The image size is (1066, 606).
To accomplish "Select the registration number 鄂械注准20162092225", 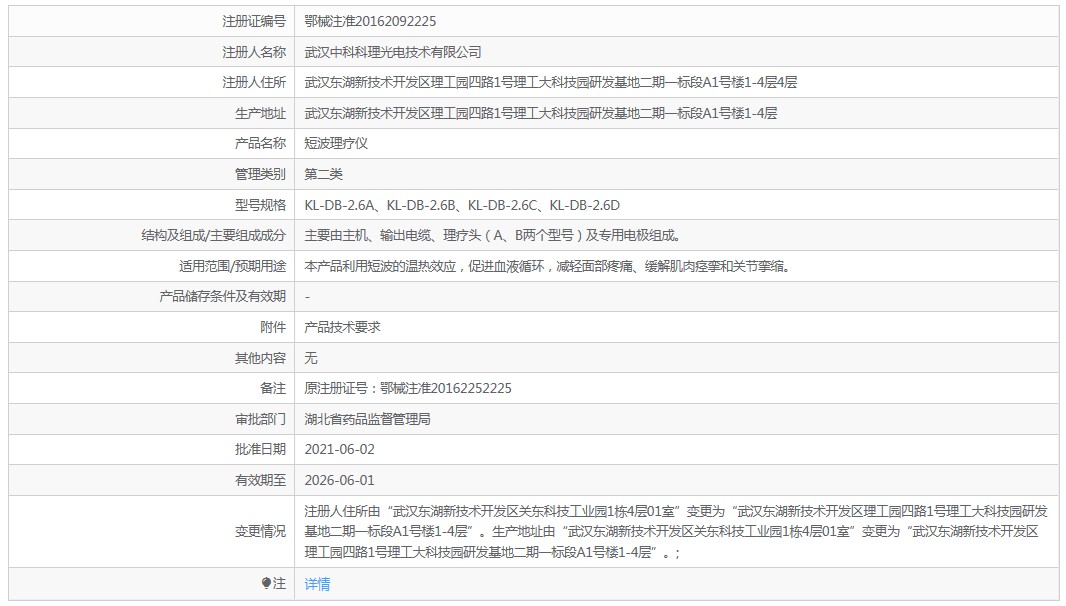I will coord(371,21).
